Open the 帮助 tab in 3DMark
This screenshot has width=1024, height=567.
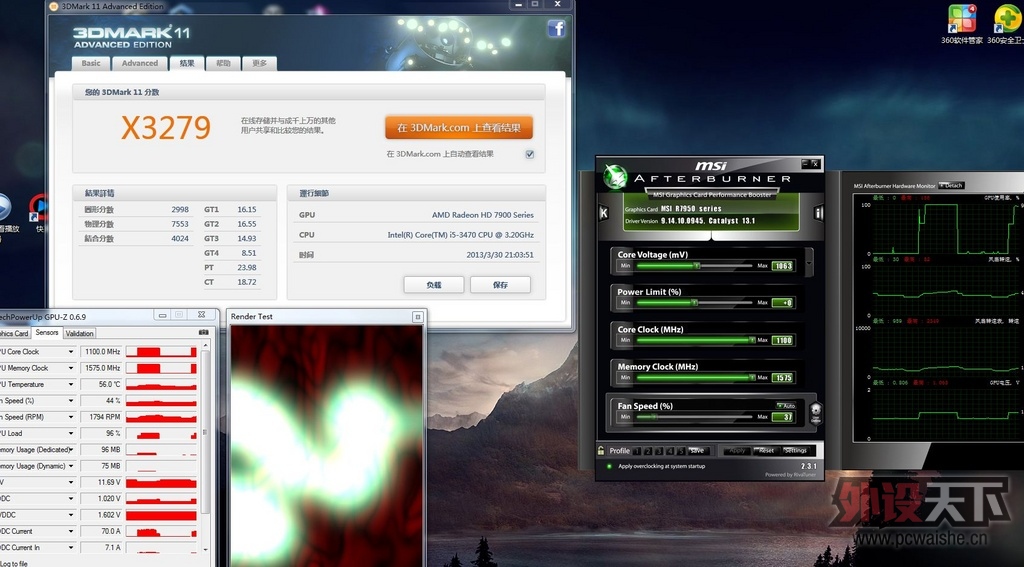point(223,63)
